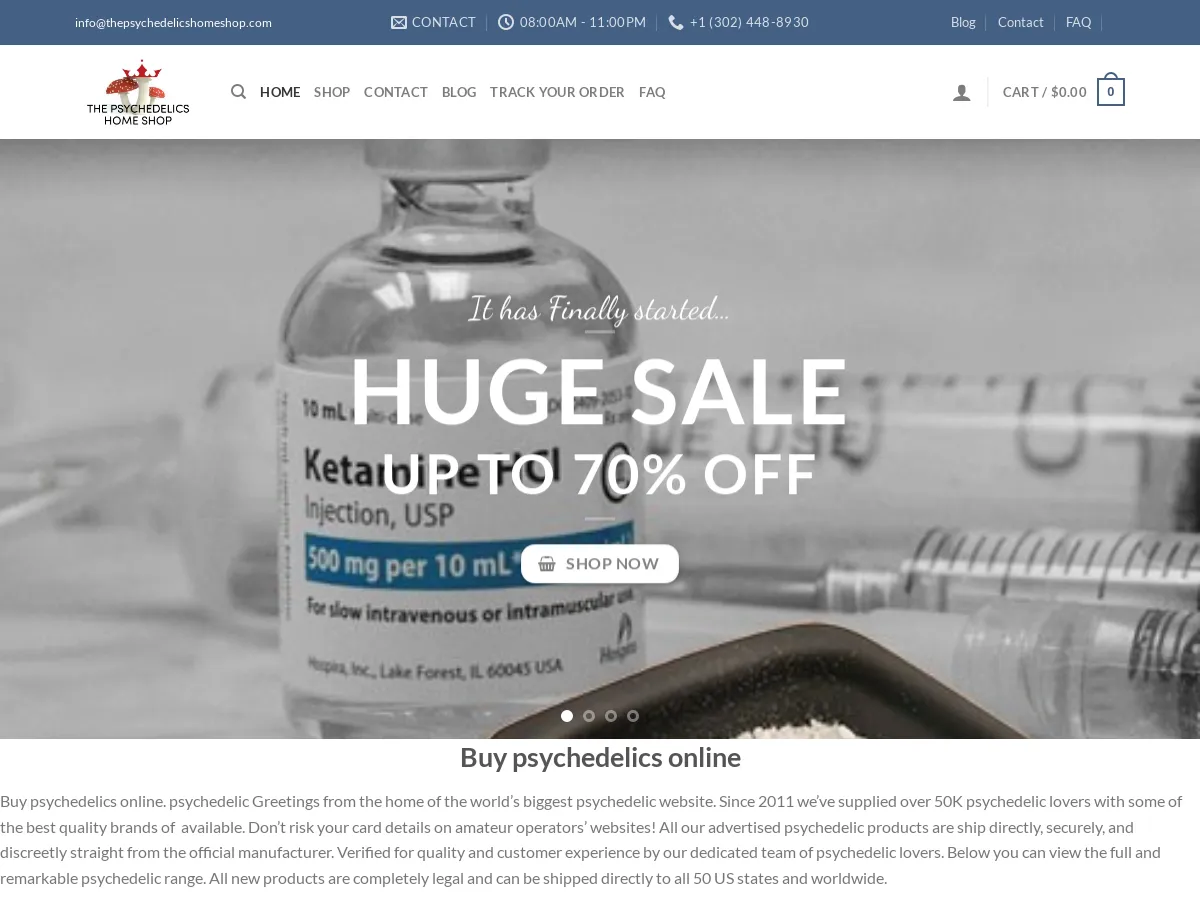Open the SHOP menu item

click(x=332, y=92)
